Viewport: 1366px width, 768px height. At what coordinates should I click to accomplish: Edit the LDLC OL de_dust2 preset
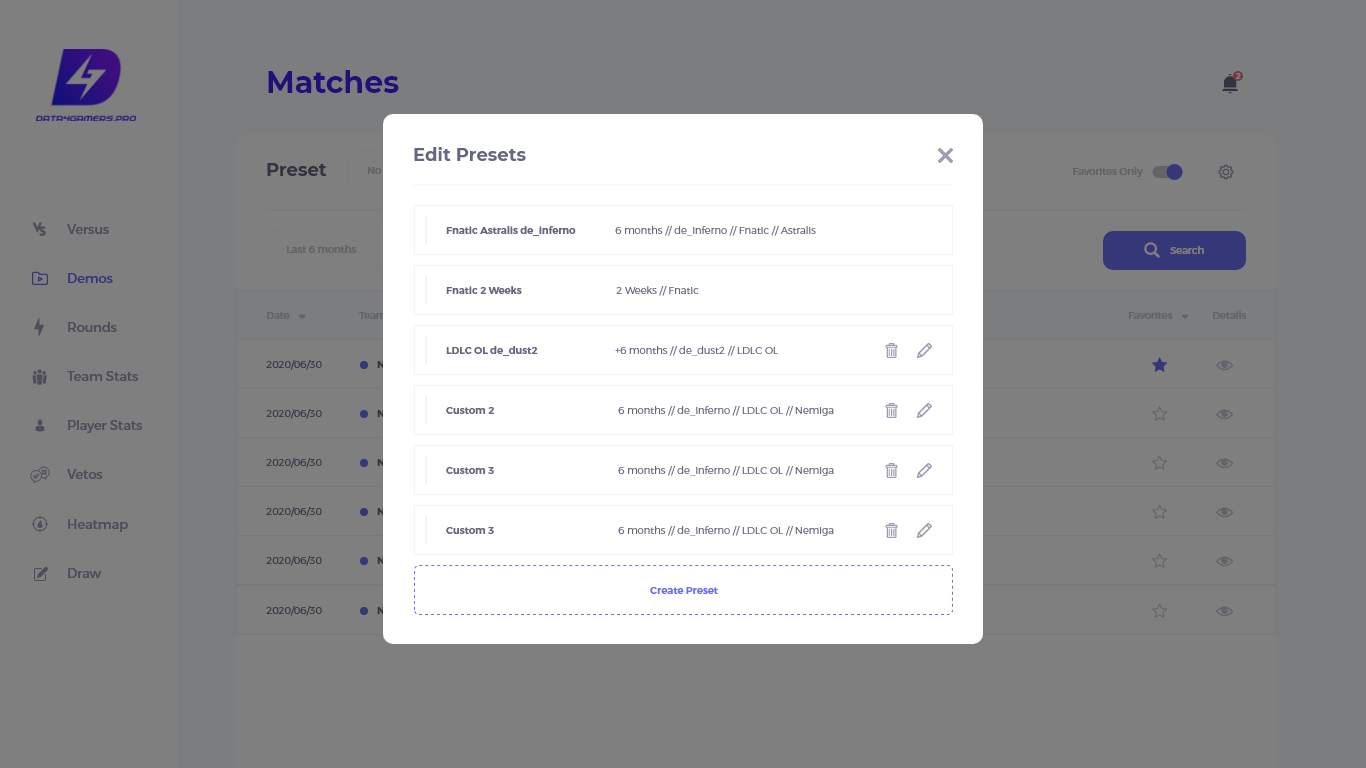(924, 350)
